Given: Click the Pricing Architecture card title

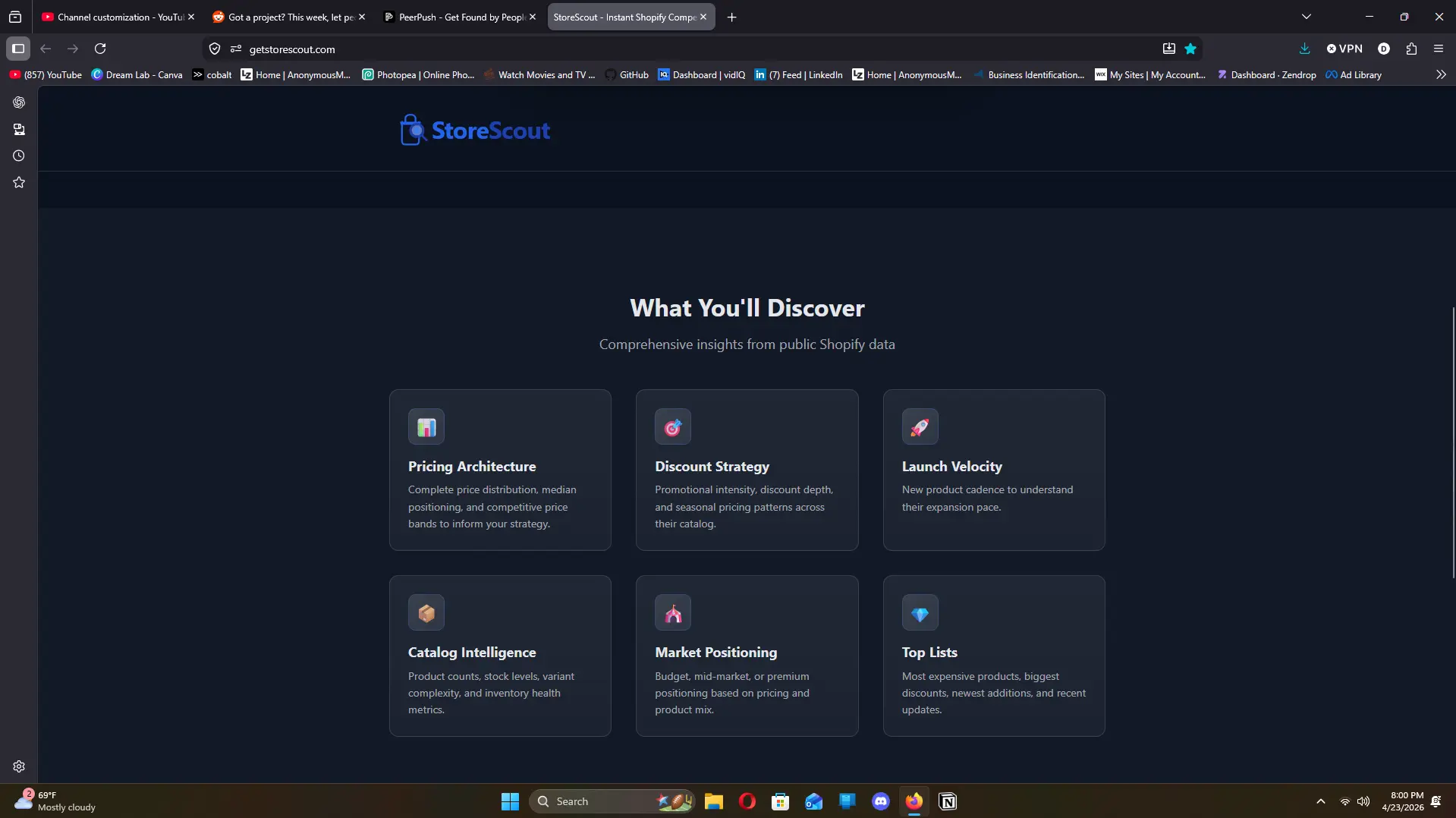Looking at the screenshot, I should pos(472,467).
